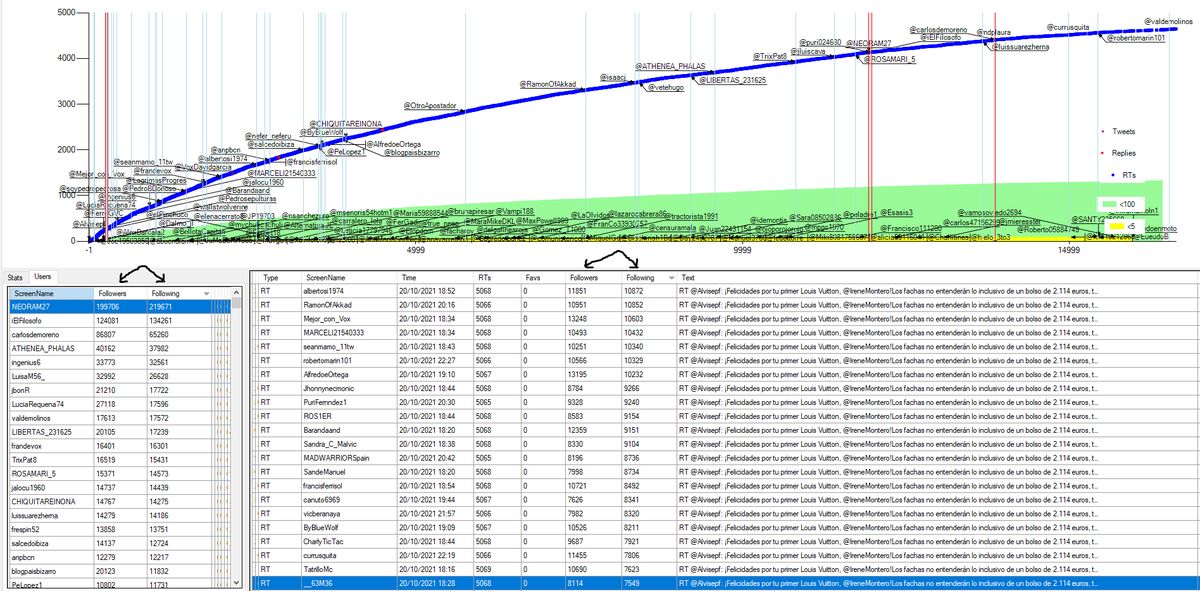Select MADWARRIORSpain row in tweets table

point(727,457)
